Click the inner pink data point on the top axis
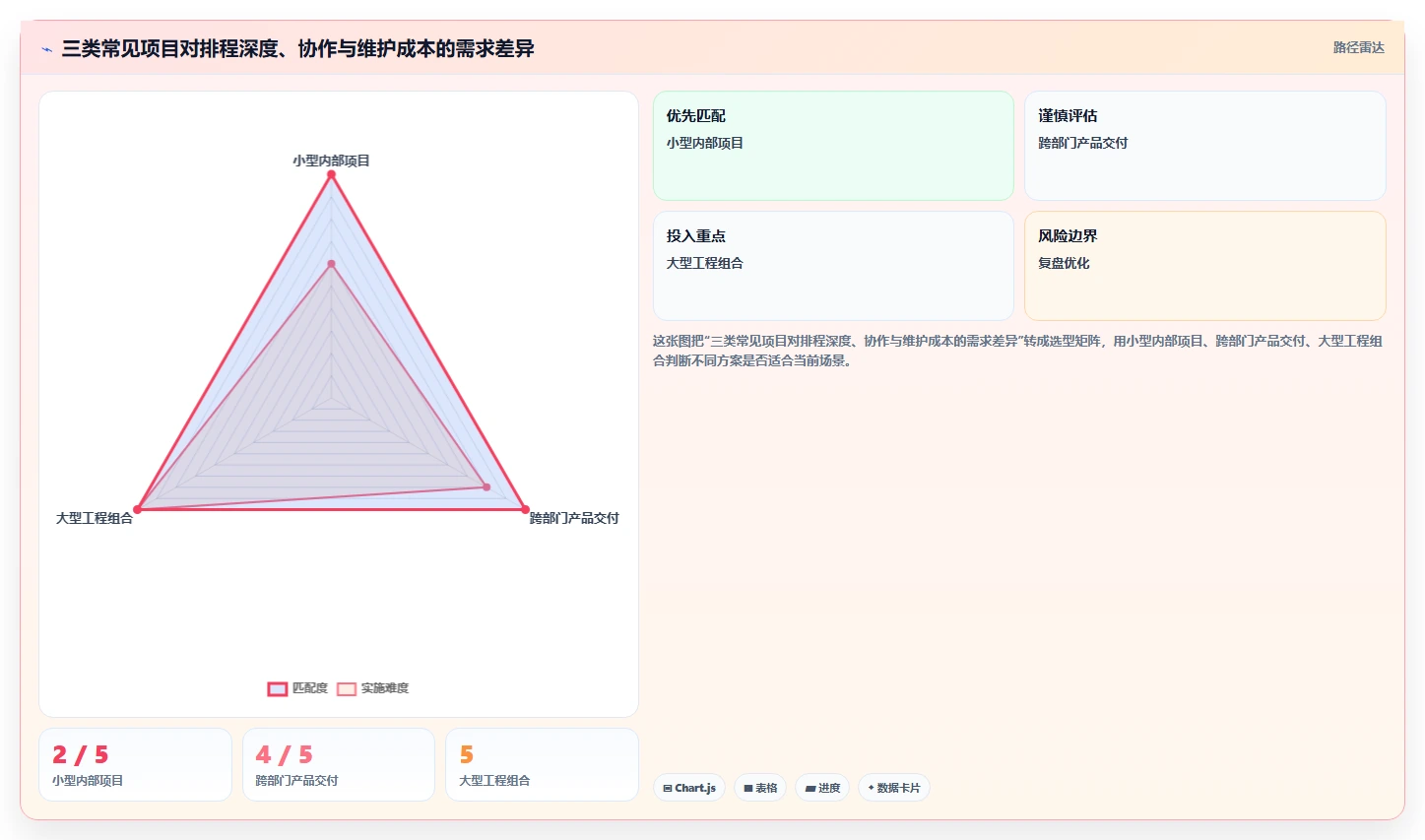This screenshot has width=1425, height=840. coord(331,264)
